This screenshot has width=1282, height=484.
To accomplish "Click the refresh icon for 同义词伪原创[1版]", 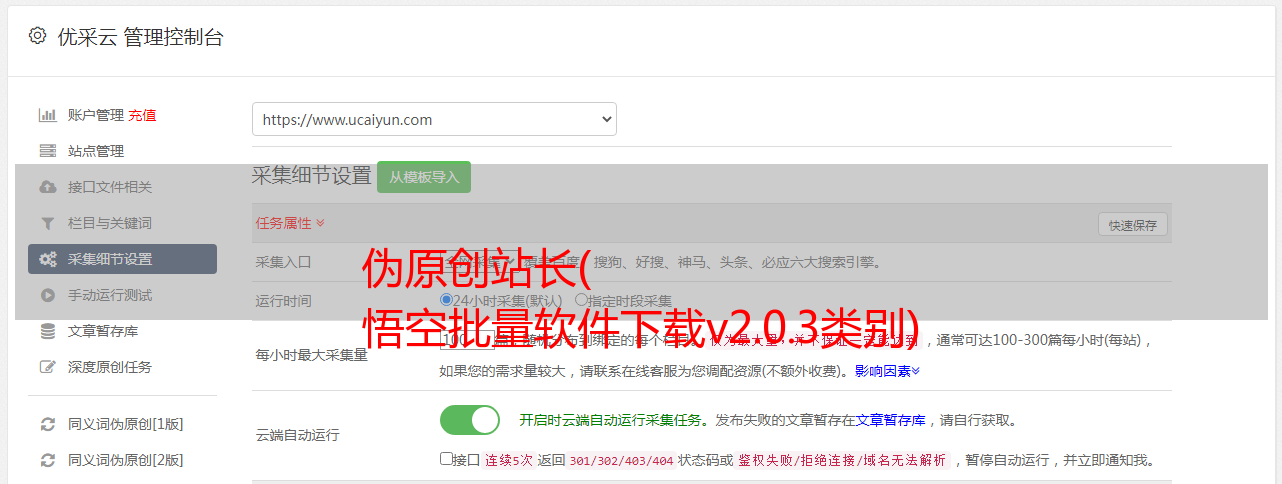I will 47,424.
